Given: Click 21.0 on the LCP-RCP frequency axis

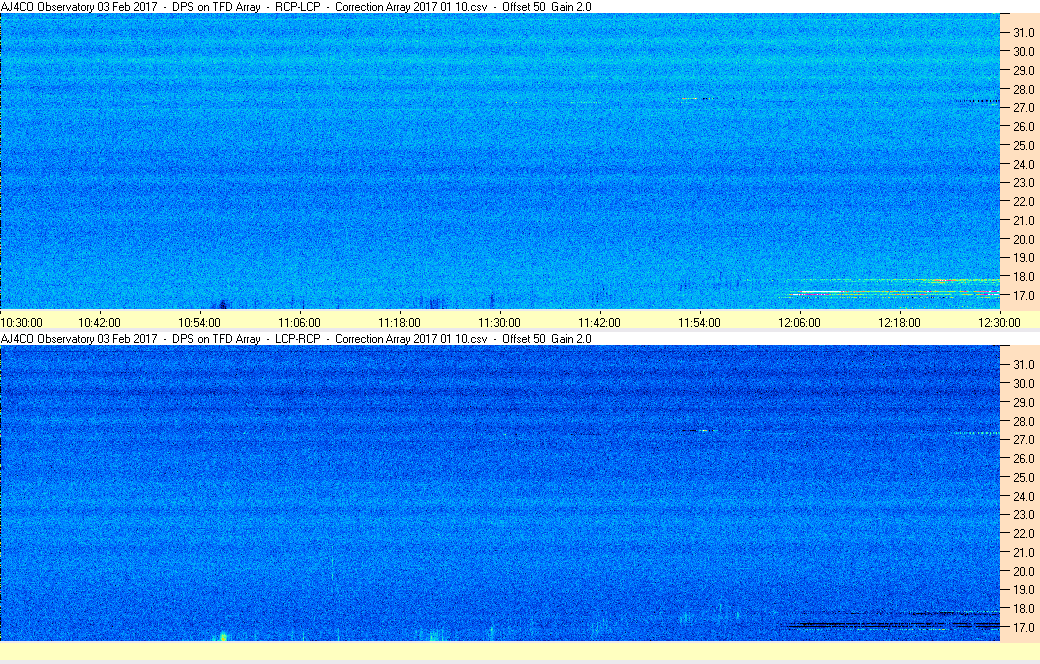Looking at the screenshot, I should pos(1023,553).
